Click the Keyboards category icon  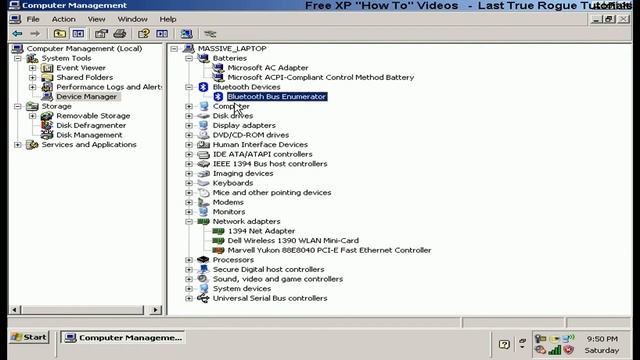pyautogui.click(x=203, y=183)
